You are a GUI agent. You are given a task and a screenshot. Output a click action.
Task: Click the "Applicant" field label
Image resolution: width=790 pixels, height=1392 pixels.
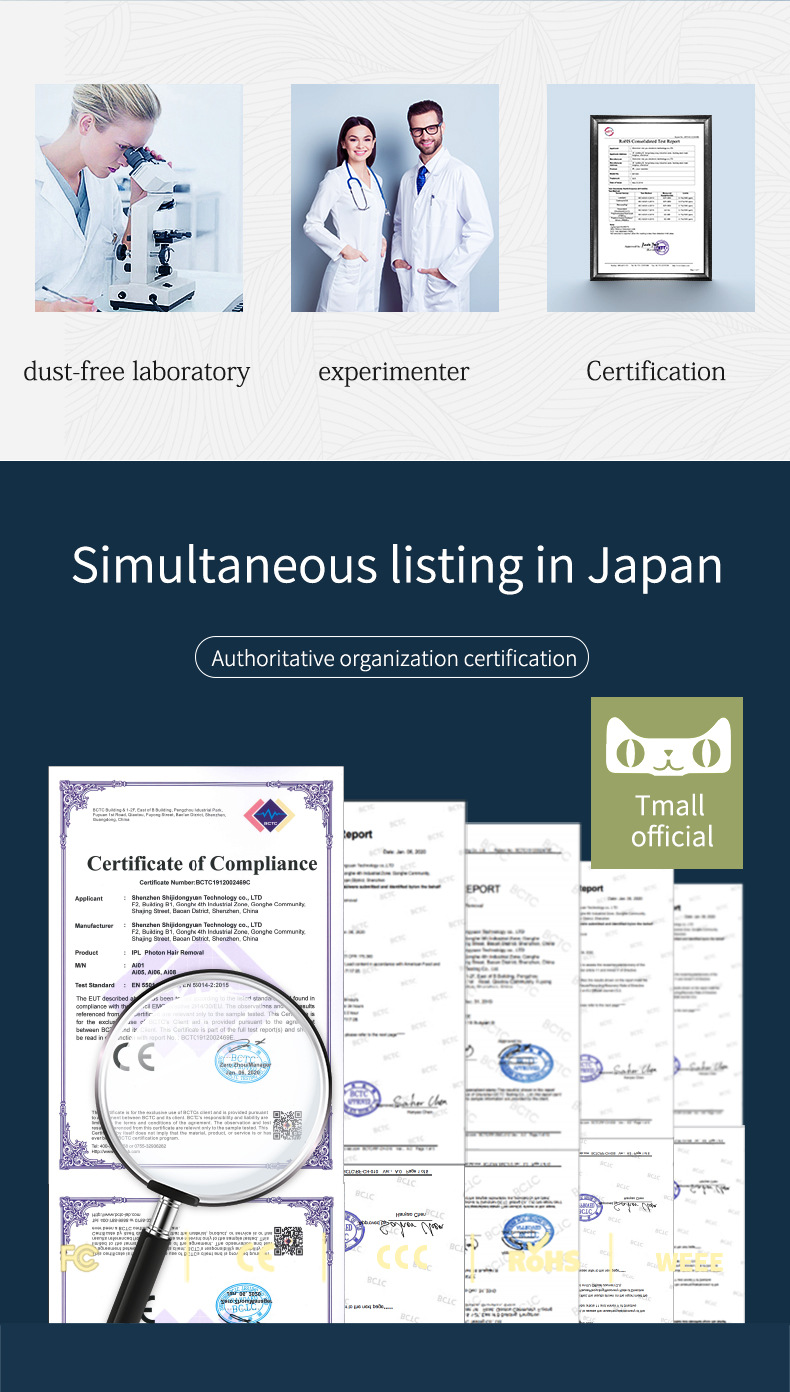[88, 898]
